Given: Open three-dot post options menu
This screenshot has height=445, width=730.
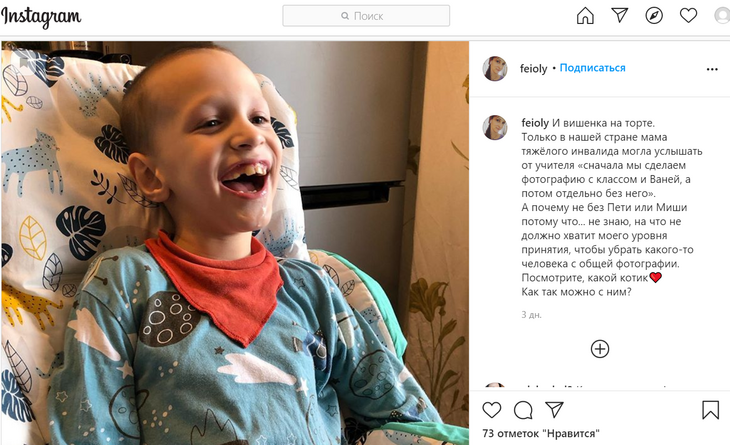Looking at the screenshot, I should click(x=712, y=69).
